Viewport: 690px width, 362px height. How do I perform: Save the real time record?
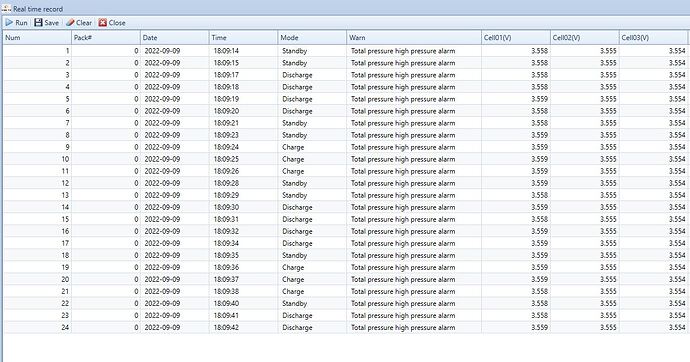click(47, 23)
